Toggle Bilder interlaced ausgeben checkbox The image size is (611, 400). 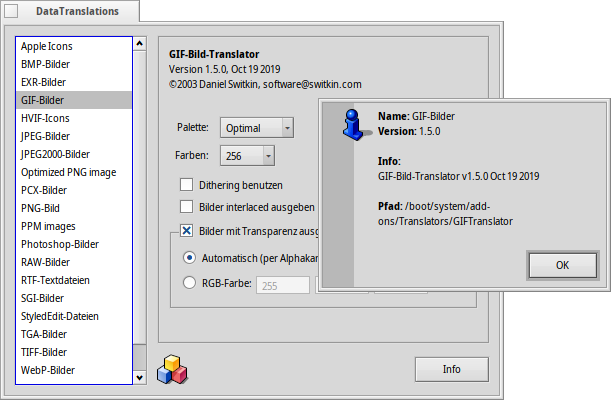click(186, 207)
